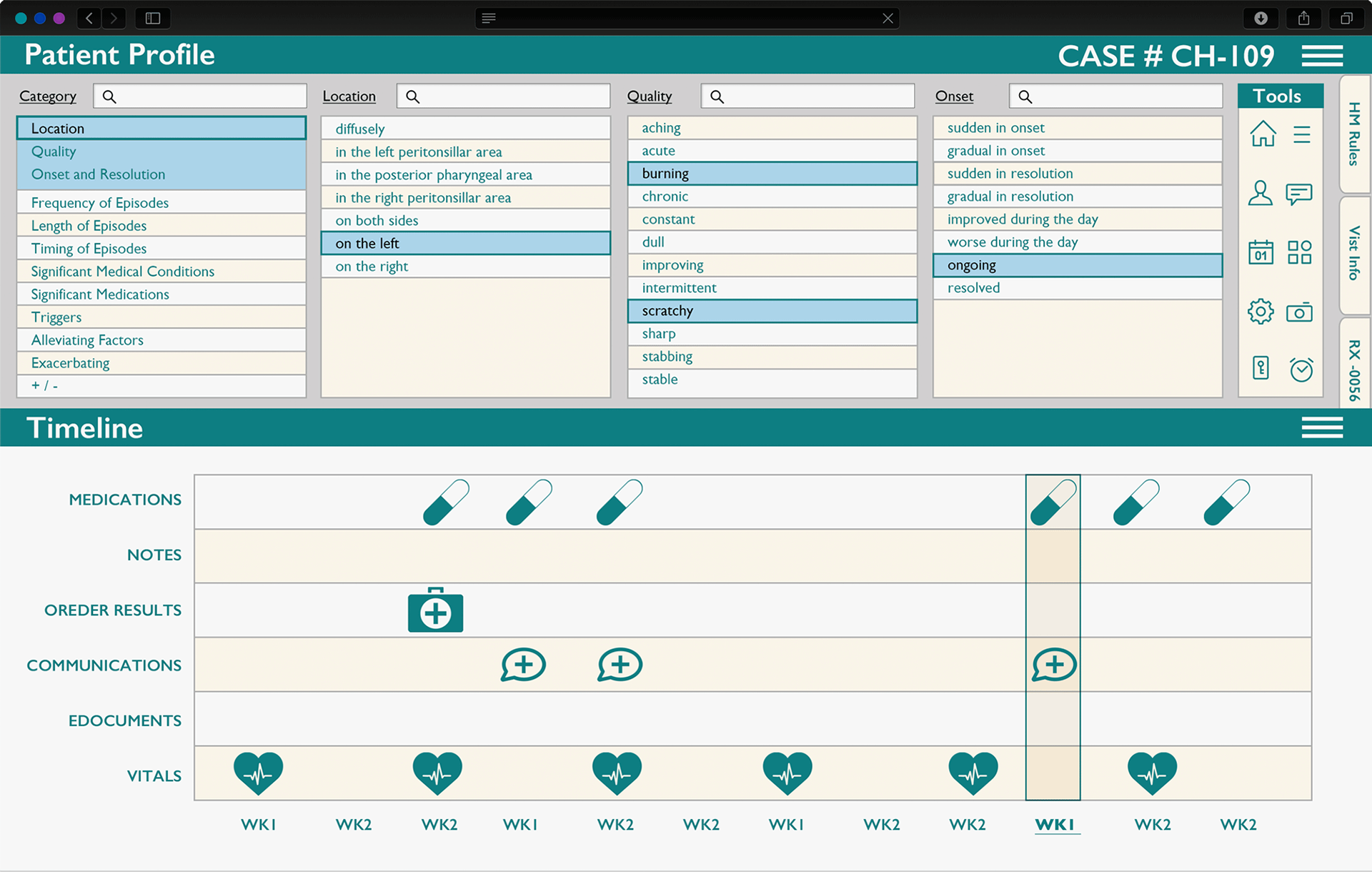
Task: Open the calendar icon in Tools panel
Action: pos(1261,252)
